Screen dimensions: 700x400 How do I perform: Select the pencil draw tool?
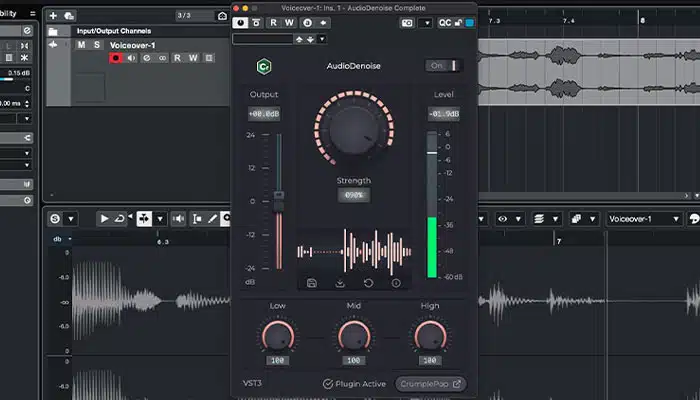tap(212, 219)
